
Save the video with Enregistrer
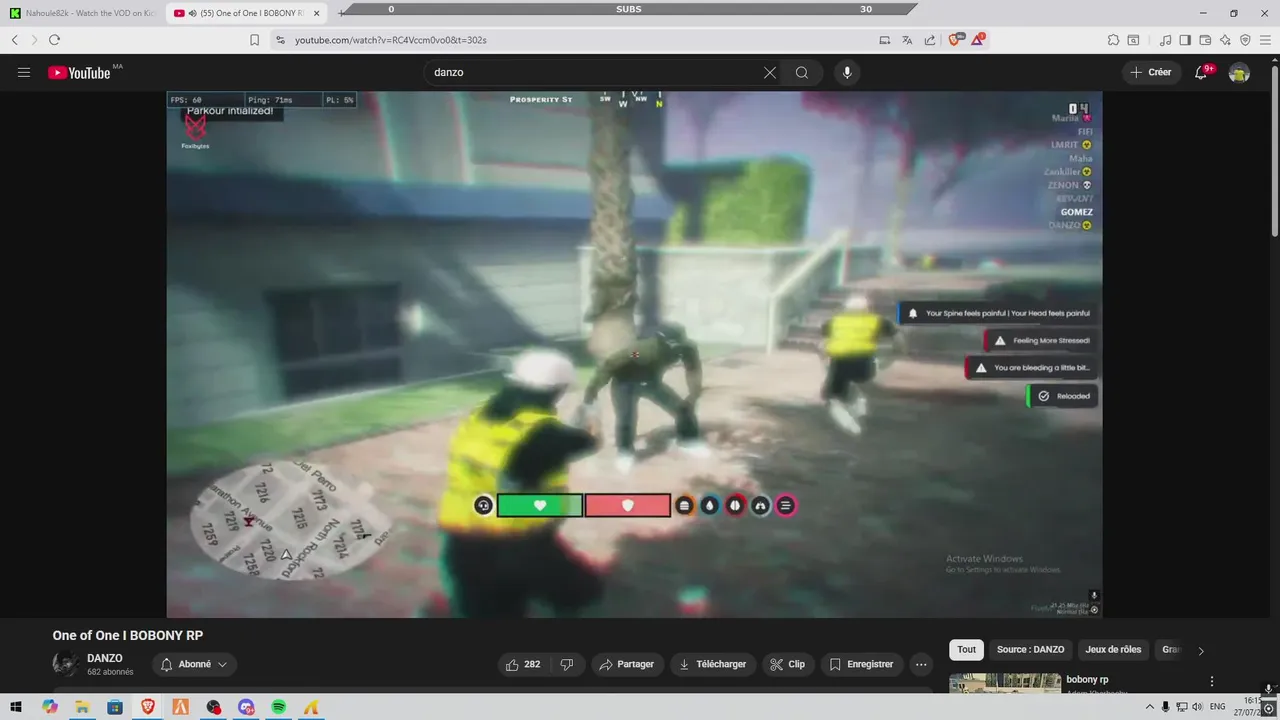[x=862, y=664]
